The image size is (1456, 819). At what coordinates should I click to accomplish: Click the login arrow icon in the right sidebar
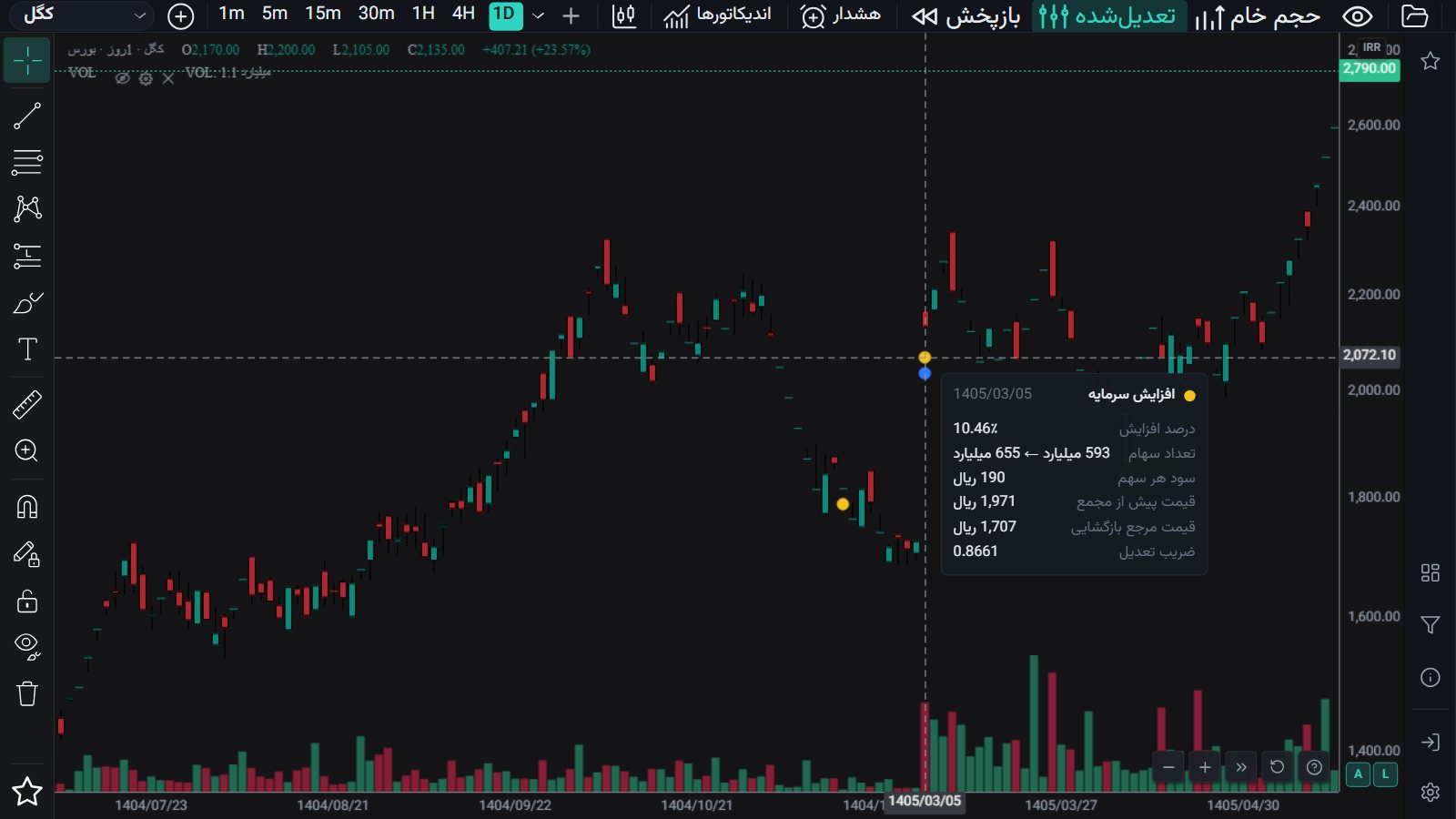click(1431, 743)
